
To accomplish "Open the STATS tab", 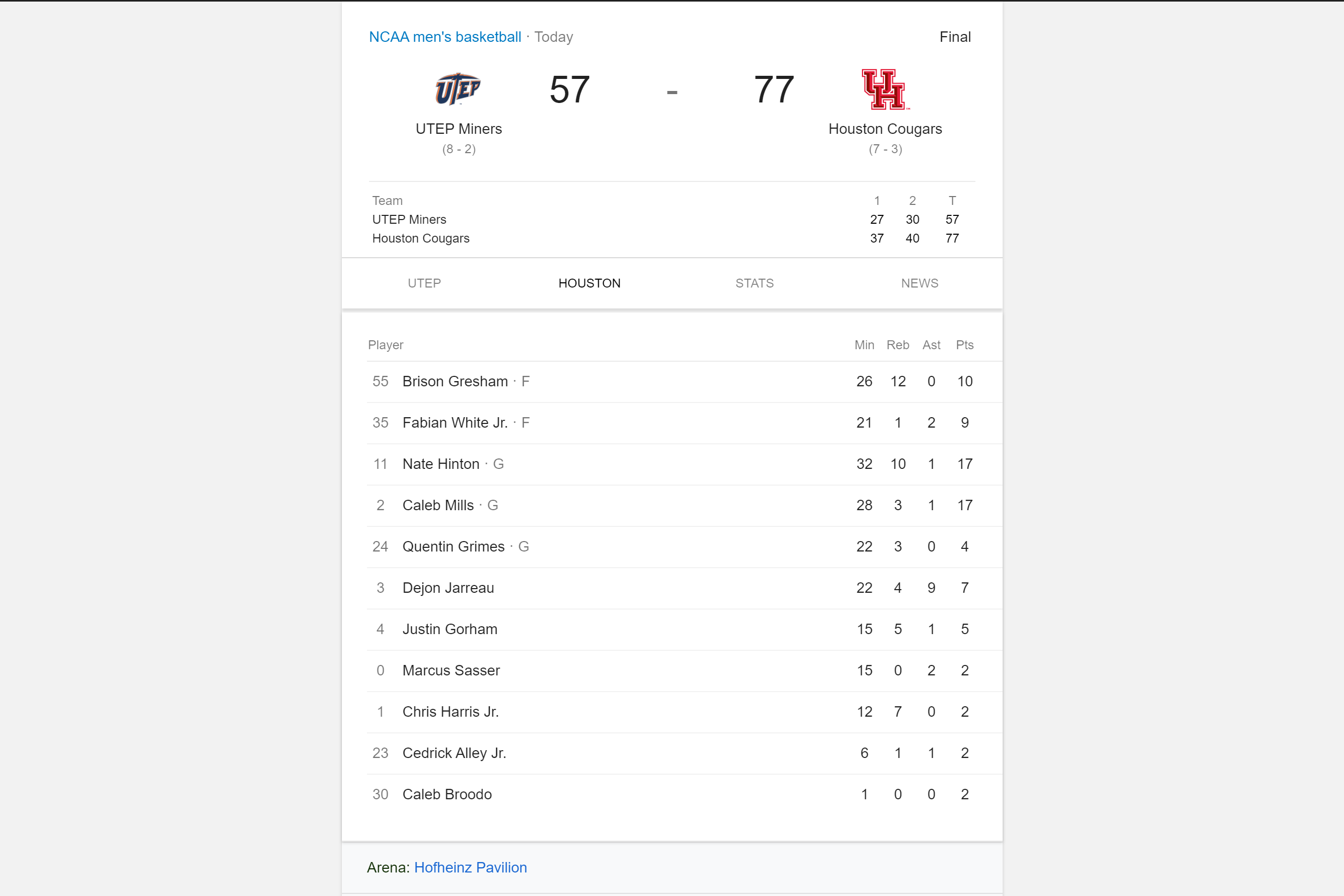I will pyautogui.click(x=754, y=283).
